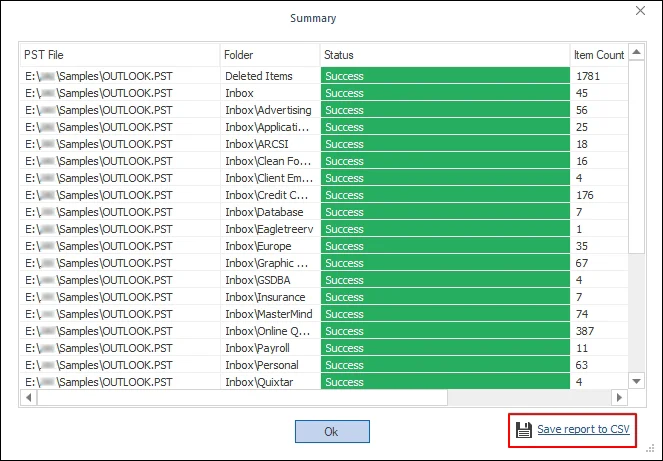Screen dimensions: 663x461
Task: Select the Inbox\Quixtar folder cell
Action: point(270,382)
